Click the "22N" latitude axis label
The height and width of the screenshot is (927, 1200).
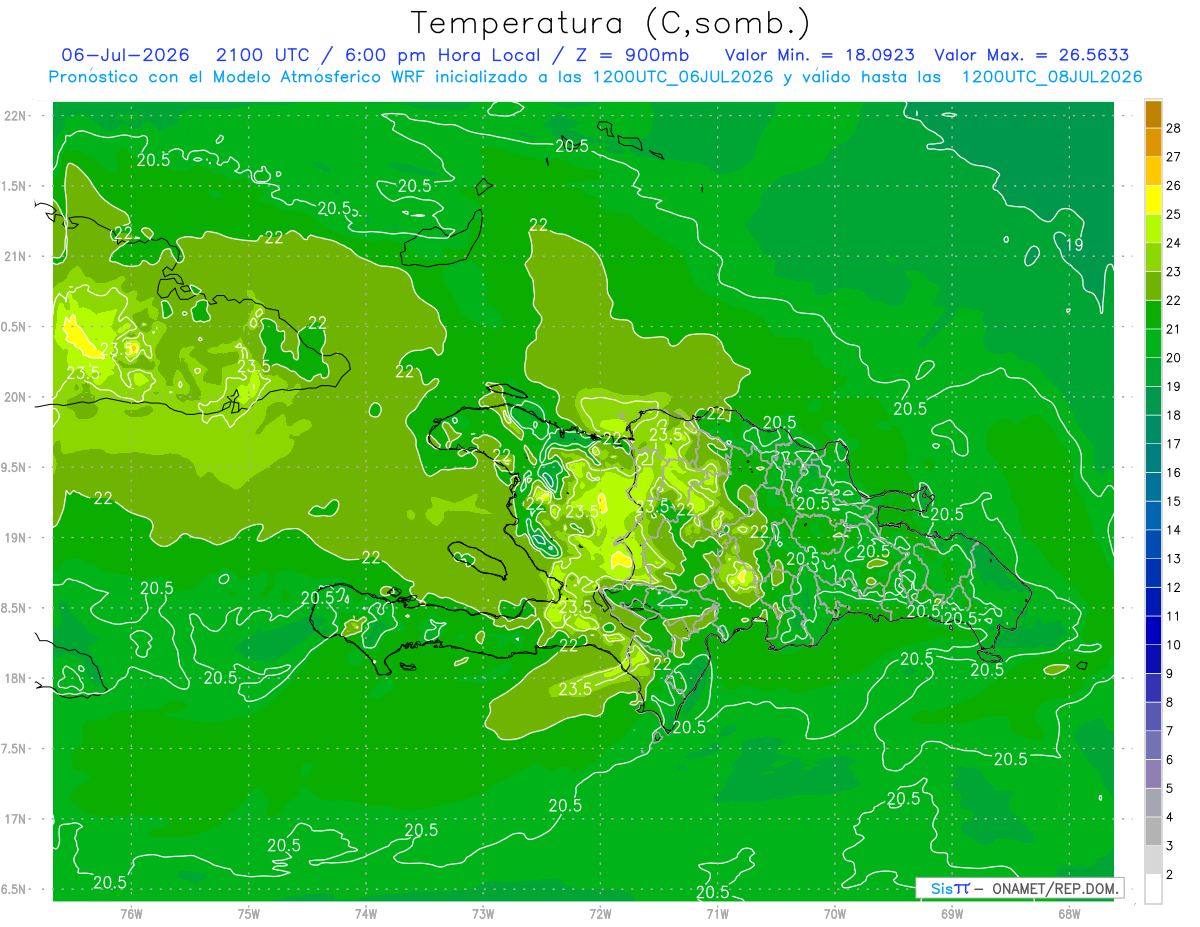[x=16, y=116]
